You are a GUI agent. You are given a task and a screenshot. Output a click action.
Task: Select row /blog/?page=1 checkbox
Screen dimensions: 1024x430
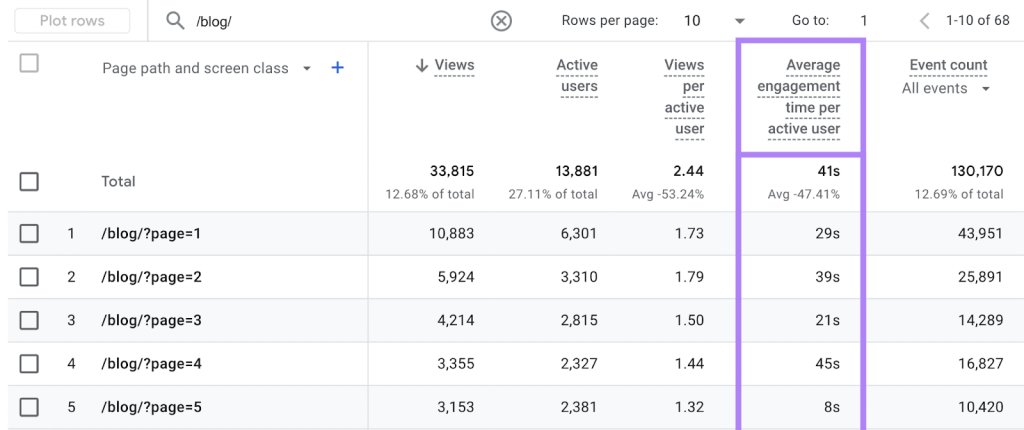coord(29,233)
